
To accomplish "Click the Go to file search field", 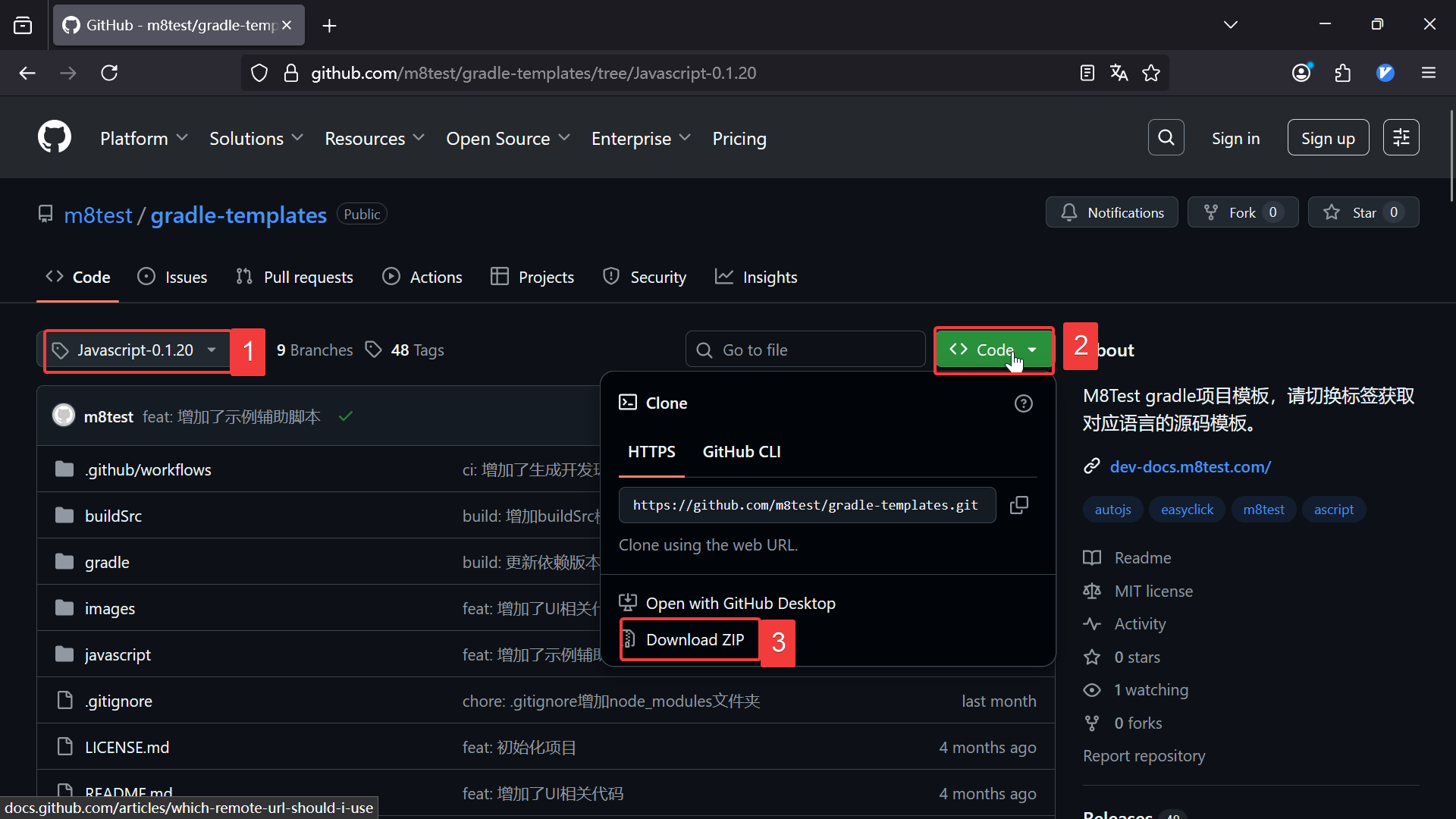I will 805,350.
